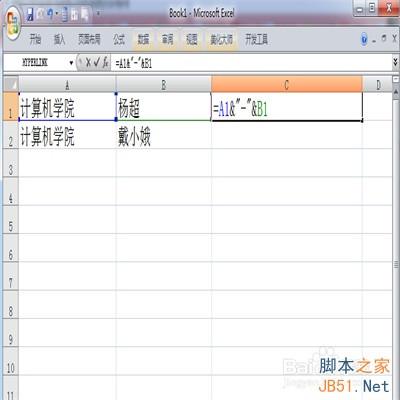Image resolution: width=400 pixels, height=400 pixels.
Task: Expand the formula bar with double chevron
Action: coord(395,62)
